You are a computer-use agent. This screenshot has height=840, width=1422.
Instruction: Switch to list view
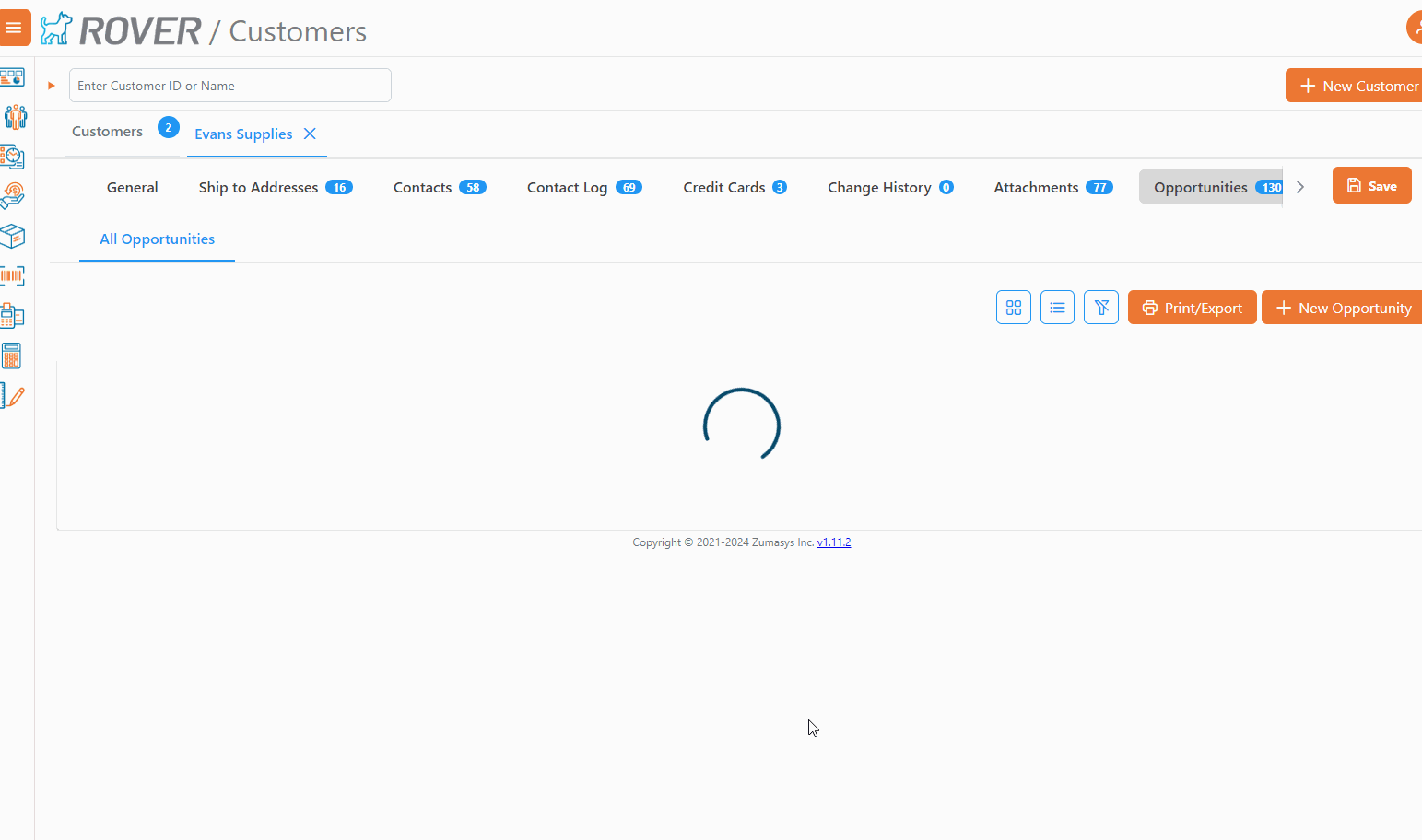1057,308
